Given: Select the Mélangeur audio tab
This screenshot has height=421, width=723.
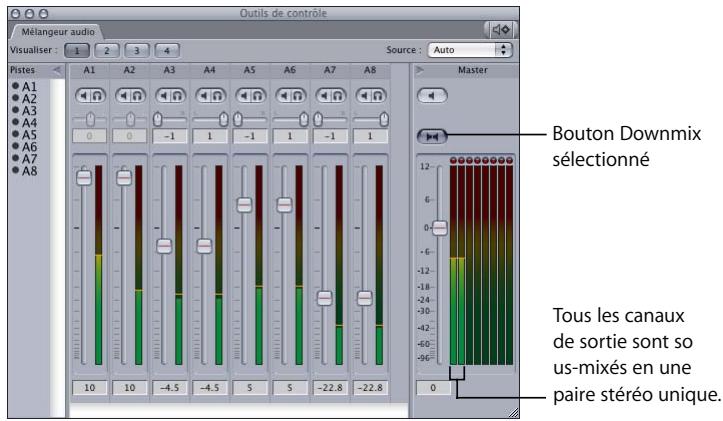Looking at the screenshot, I should click(58, 32).
